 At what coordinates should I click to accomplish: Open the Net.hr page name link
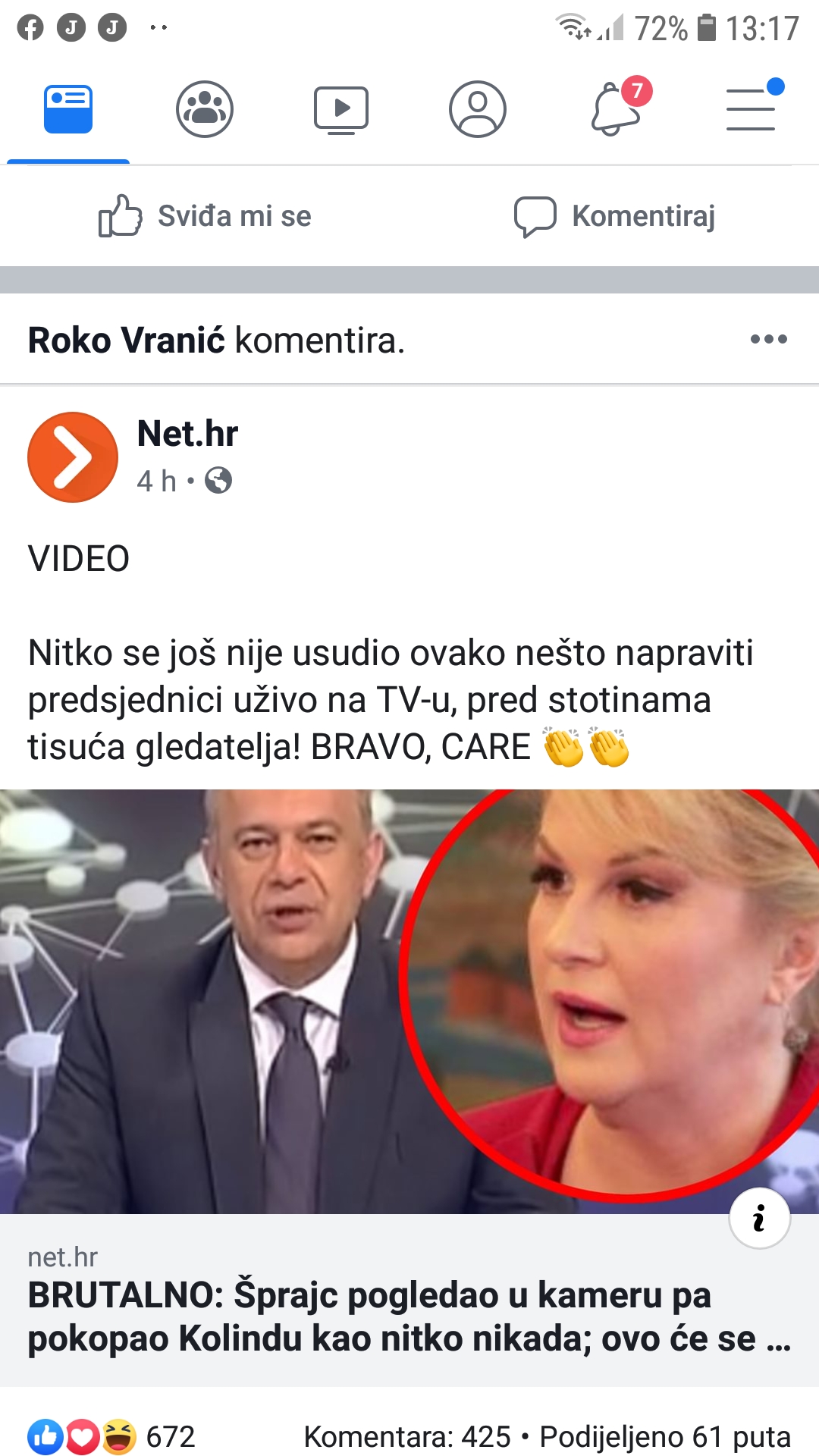coord(187,434)
